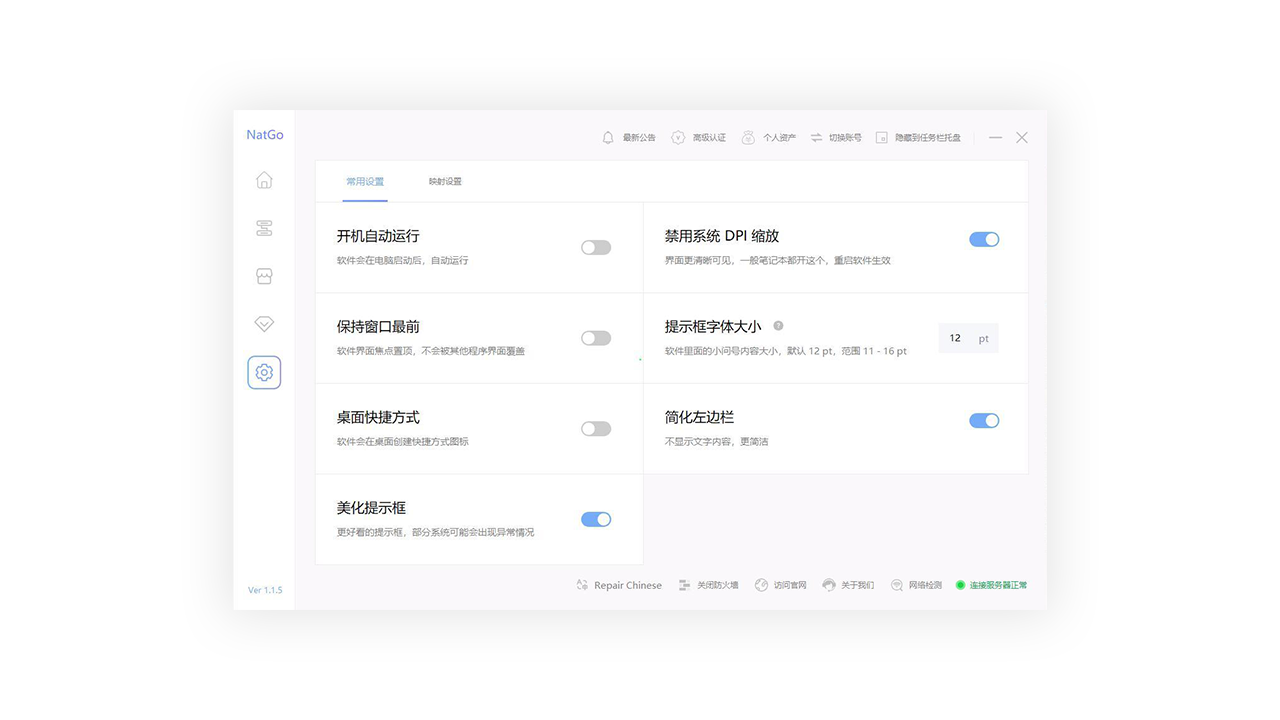Open the home panel in the sidebar
Viewport: 1280px width, 720px height.
pos(263,180)
